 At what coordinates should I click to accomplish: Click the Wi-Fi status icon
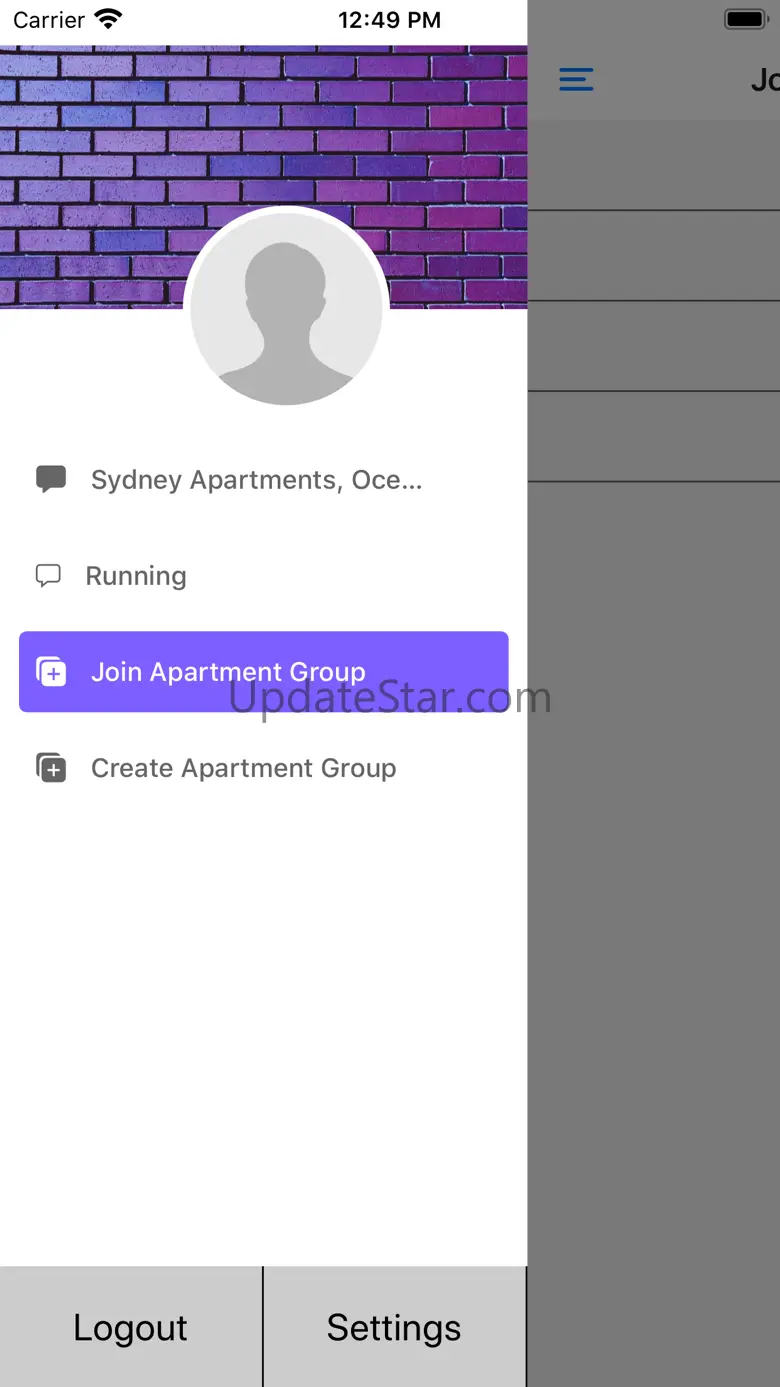pos(108,19)
